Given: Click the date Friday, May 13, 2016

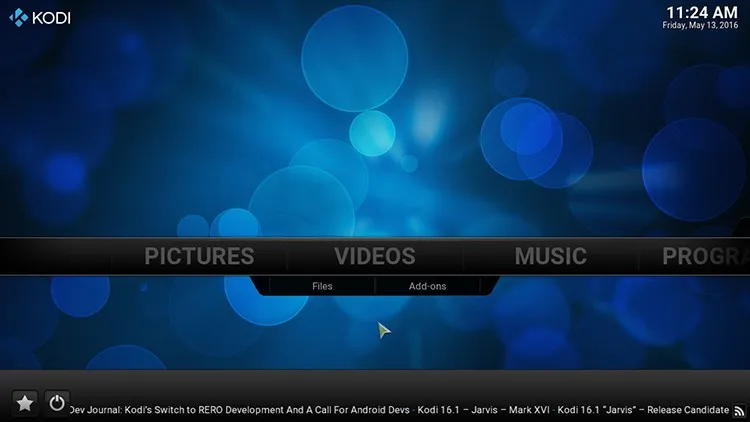Looking at the screenshot, I should point(700,25).
